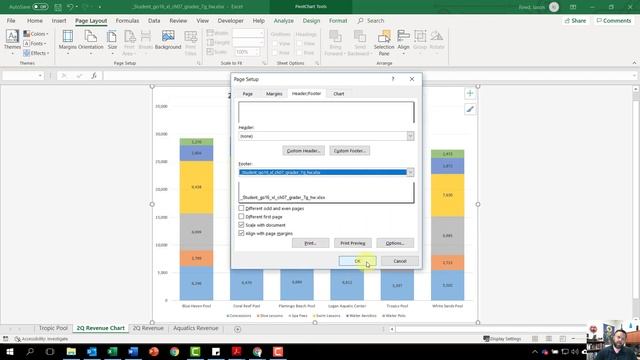The height and width of the screenshot is (360, 640).
Task: Click Print Preview button in dialog
Action: pos(353,243)
